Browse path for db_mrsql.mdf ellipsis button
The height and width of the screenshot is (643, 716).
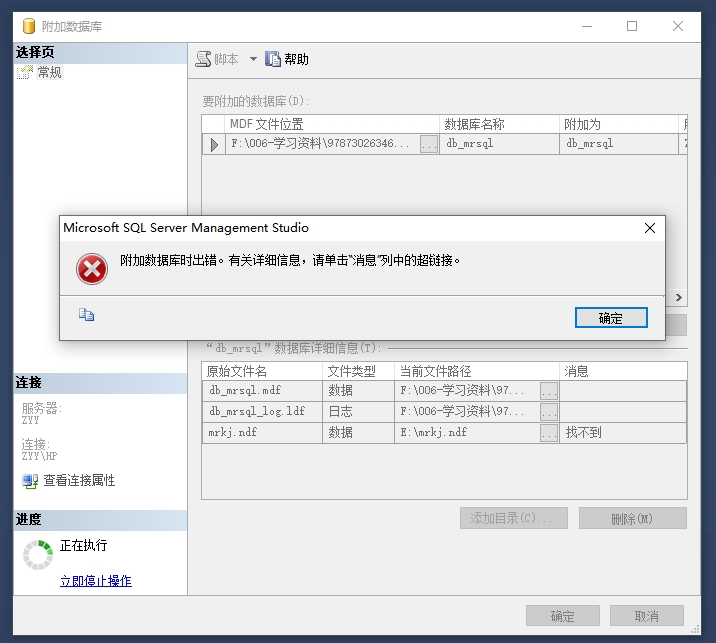click(549, 391)
